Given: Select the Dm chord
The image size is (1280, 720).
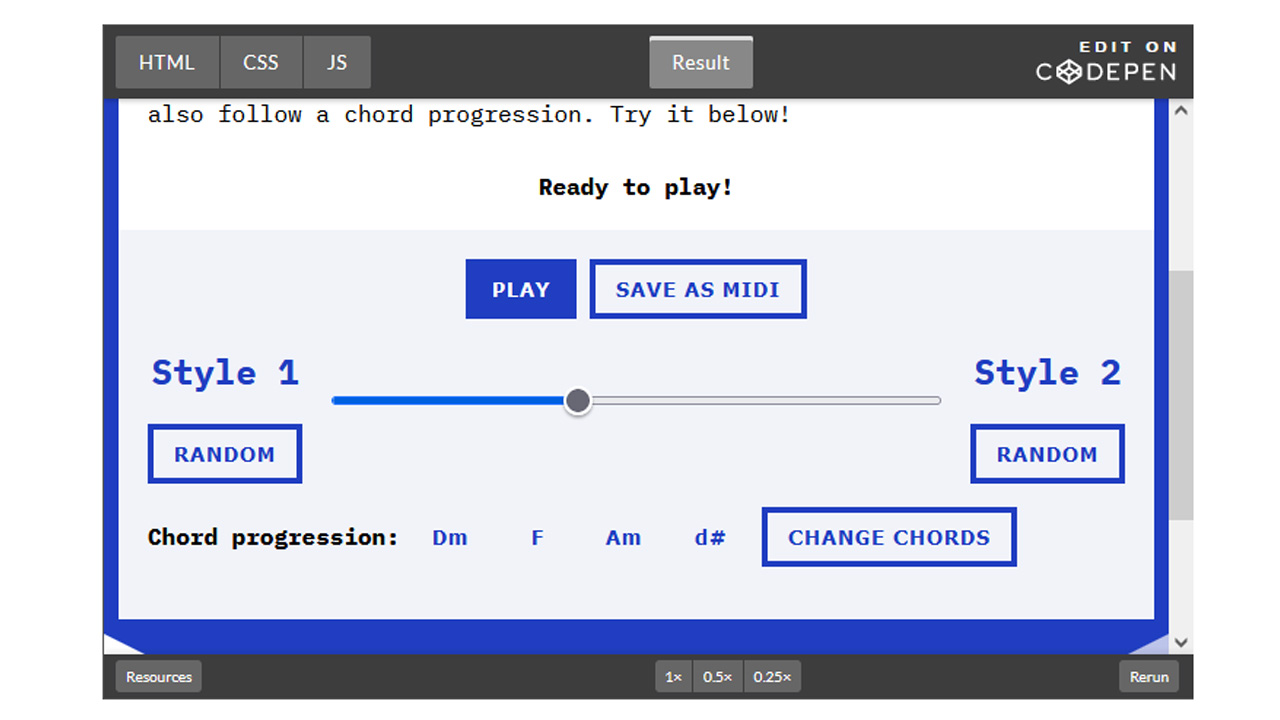Looking at the screenshot, I should pos(450,538).
